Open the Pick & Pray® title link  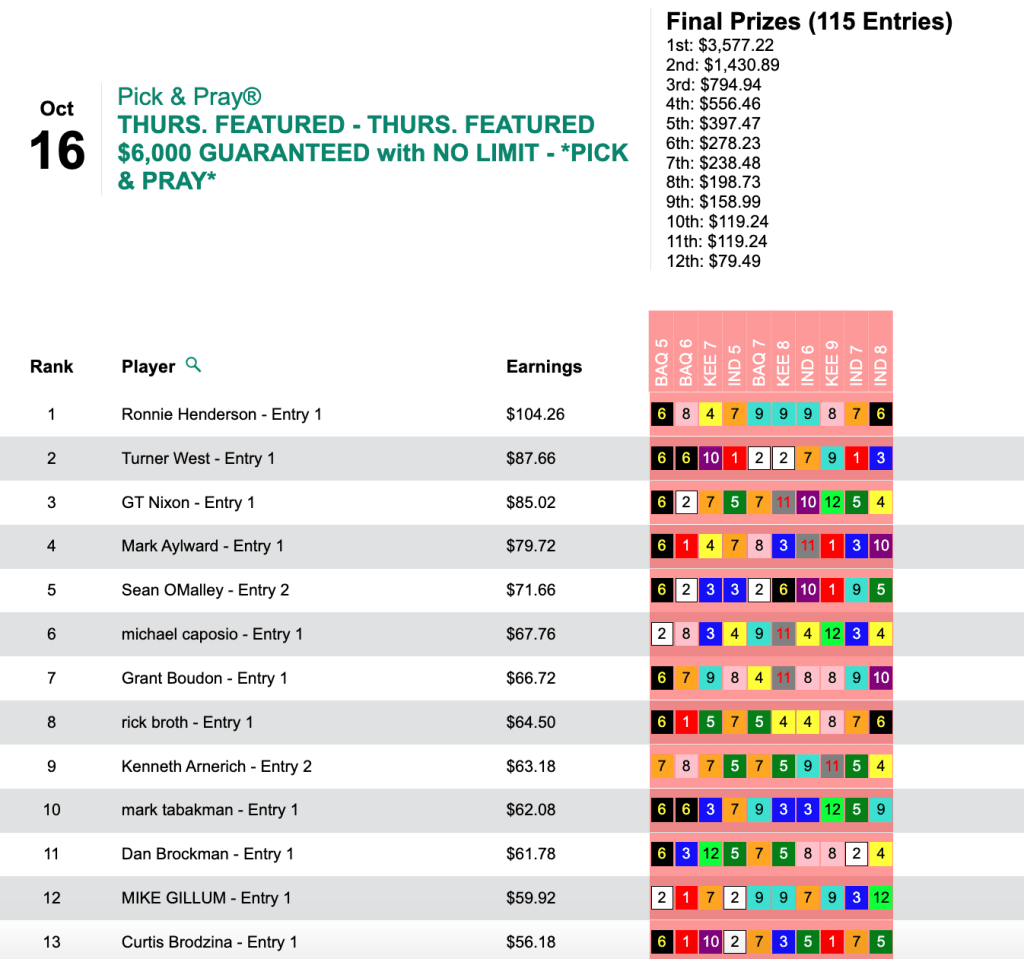point(190,97)
